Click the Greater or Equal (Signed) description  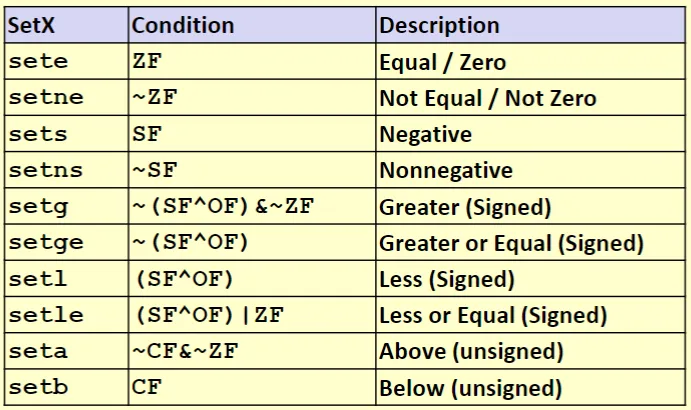tap(511, 243)
